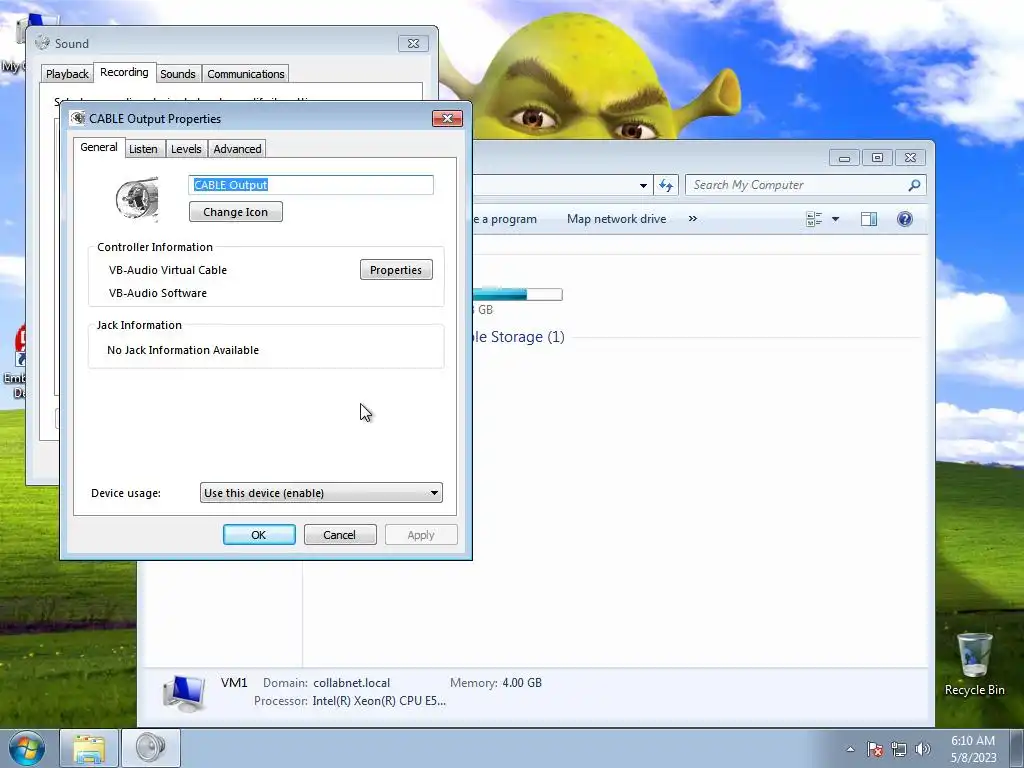
Task: Open the Start menu orb
Action: [27, 748]
